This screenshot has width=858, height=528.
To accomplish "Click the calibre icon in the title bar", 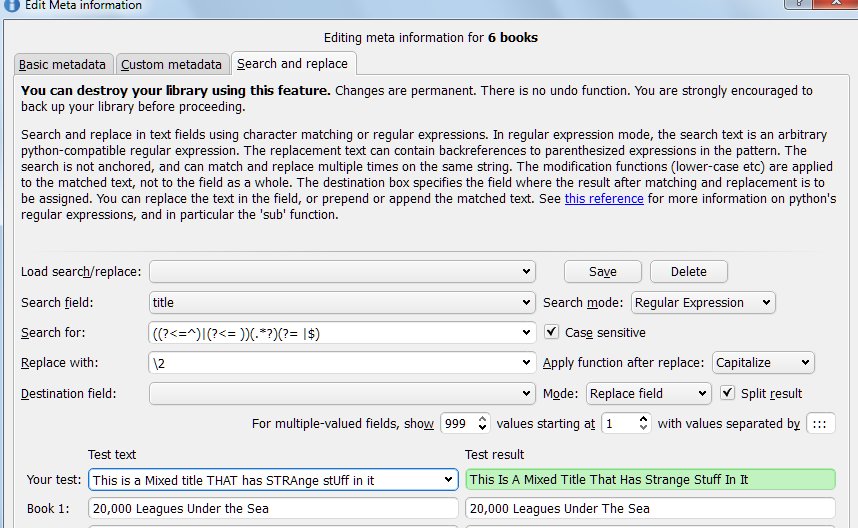I will click(x=9, y=5).
